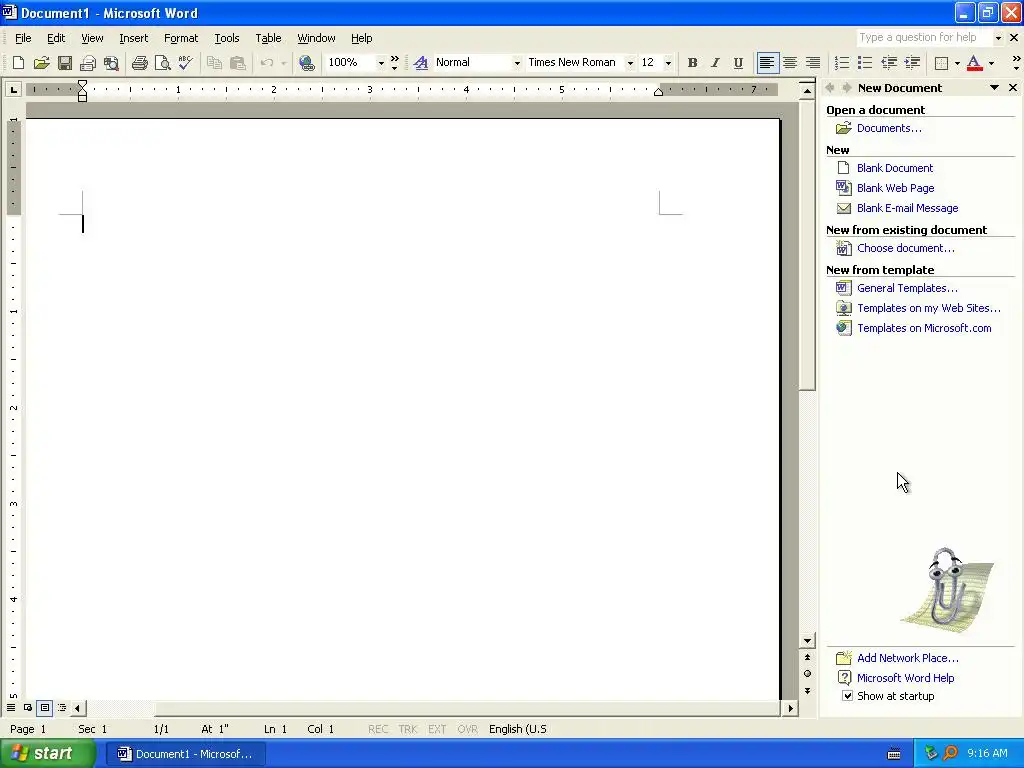Image resolution: width=1024 pixels, height=768 pixels.
Task: Click the Select Browse Object circle button
Action: (x=808, y=673)
